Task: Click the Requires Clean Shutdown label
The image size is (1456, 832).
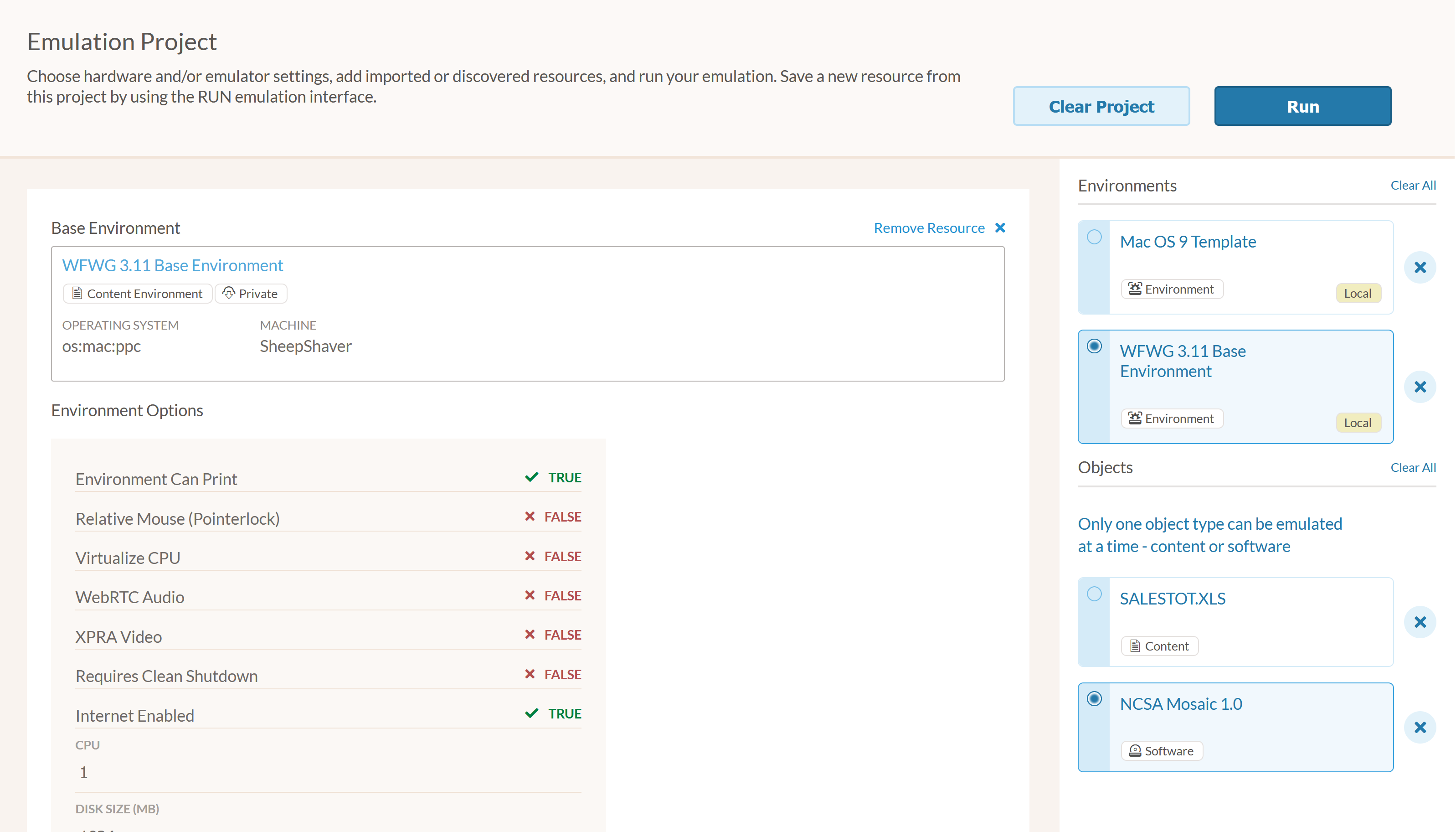Action: (x=166, y=677)
